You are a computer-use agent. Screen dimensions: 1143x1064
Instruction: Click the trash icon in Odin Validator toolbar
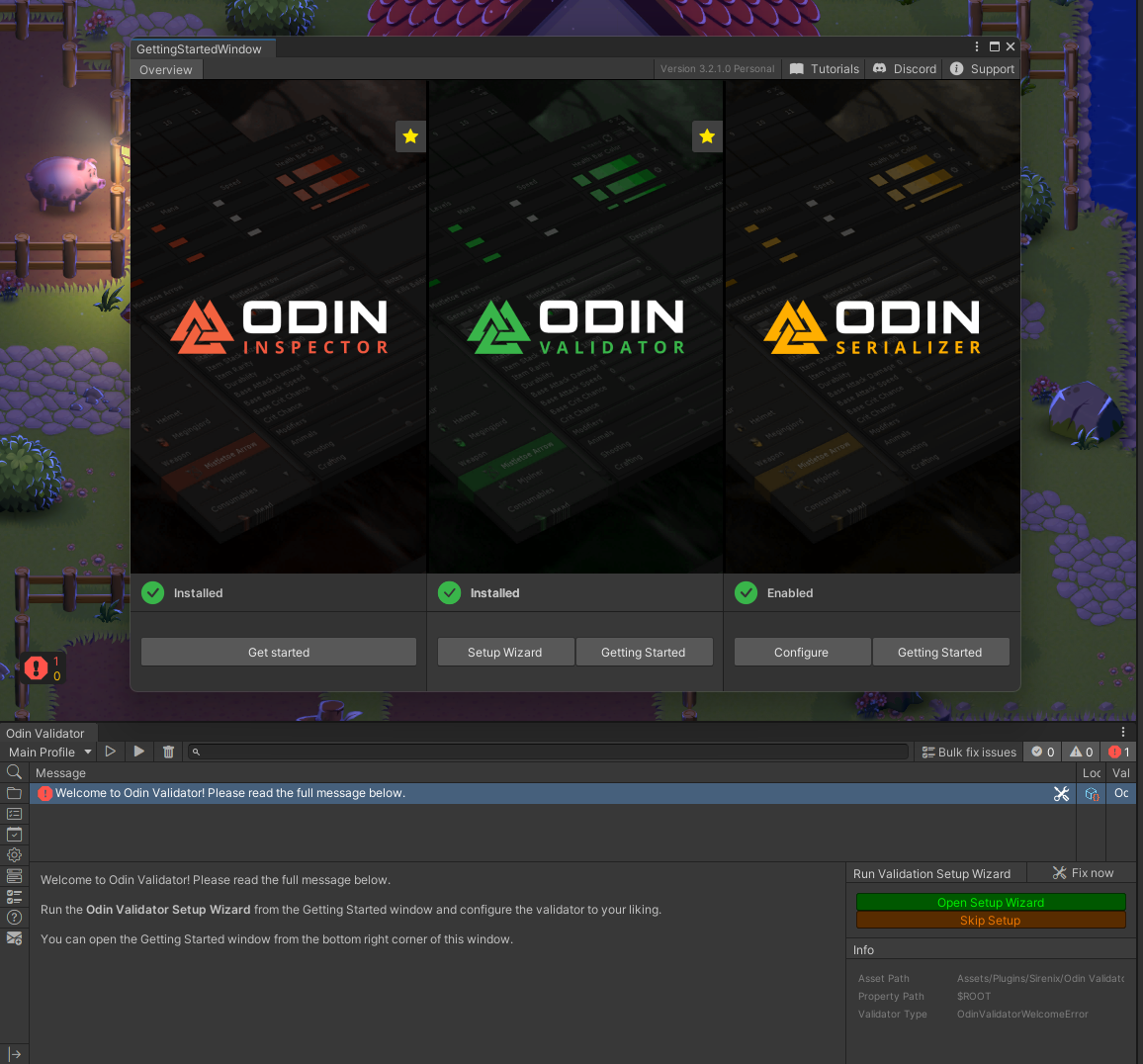tap(168, 752)
